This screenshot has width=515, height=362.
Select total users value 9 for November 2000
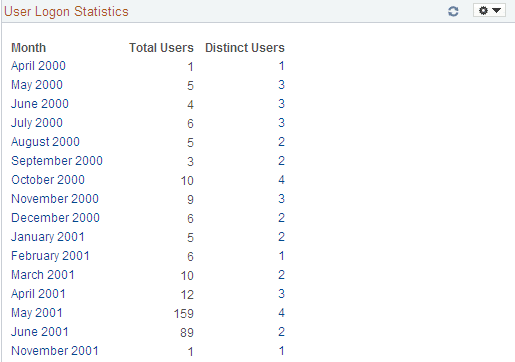point(190,200)
